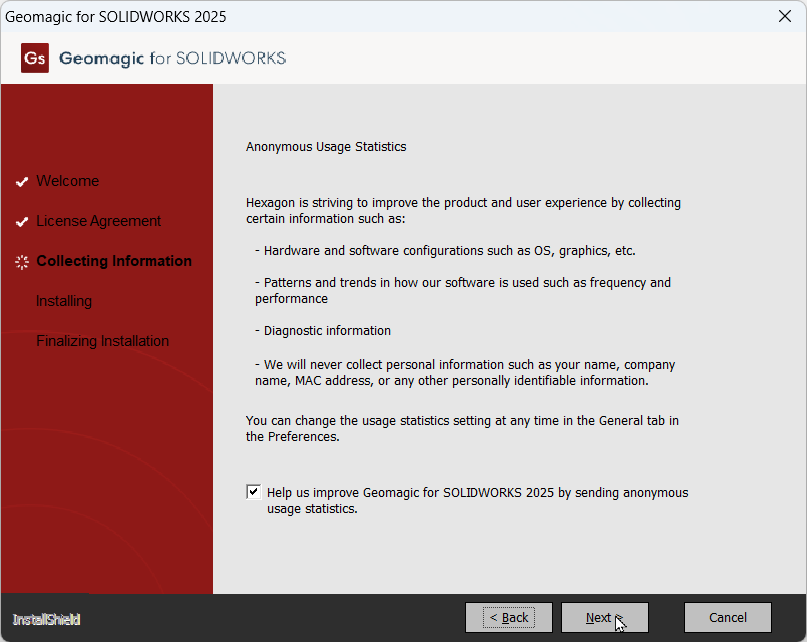The image size is (807, 642).
Task: Cancel the Geomagic installation
Action: [727, 617]
